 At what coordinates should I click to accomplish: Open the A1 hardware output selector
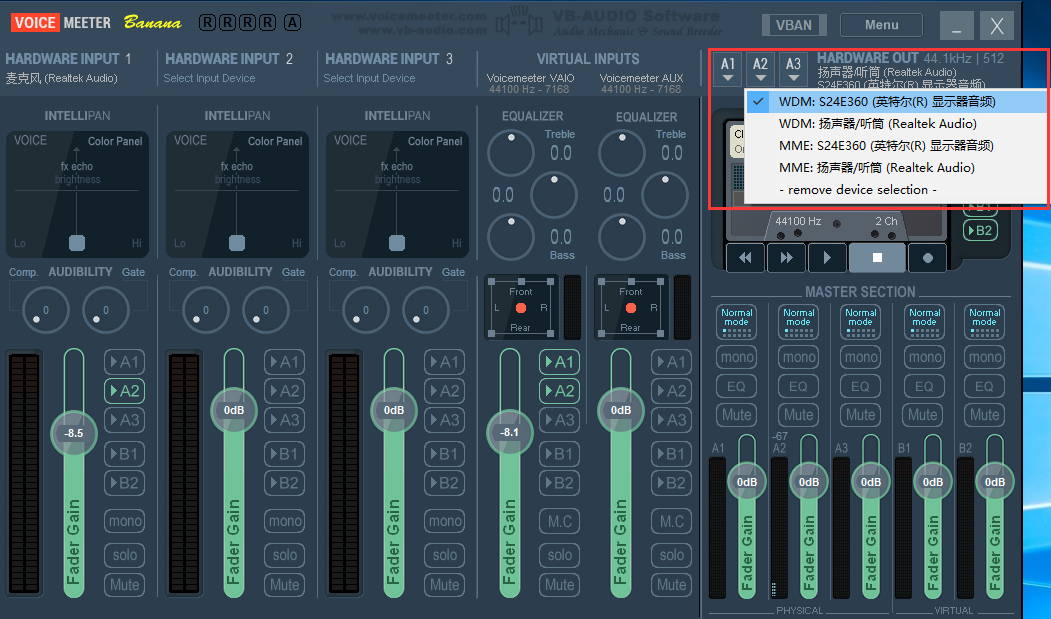(728, 69)
